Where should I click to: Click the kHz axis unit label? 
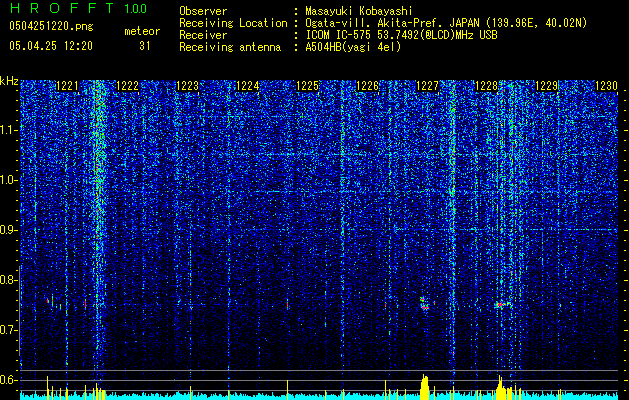(x=9, y=81)
